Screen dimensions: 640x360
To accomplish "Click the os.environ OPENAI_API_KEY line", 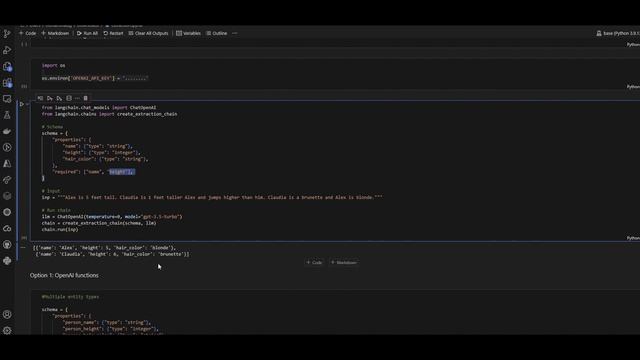I will [95, 78].
